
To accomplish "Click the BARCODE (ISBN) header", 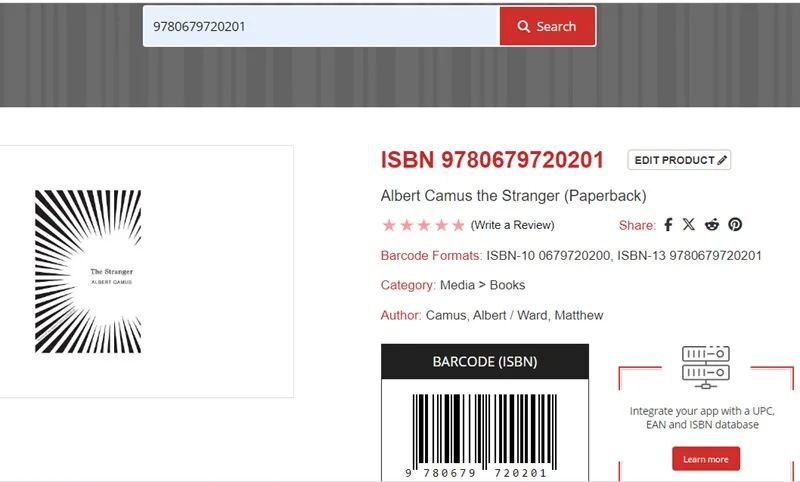I will tap(485, 362).
